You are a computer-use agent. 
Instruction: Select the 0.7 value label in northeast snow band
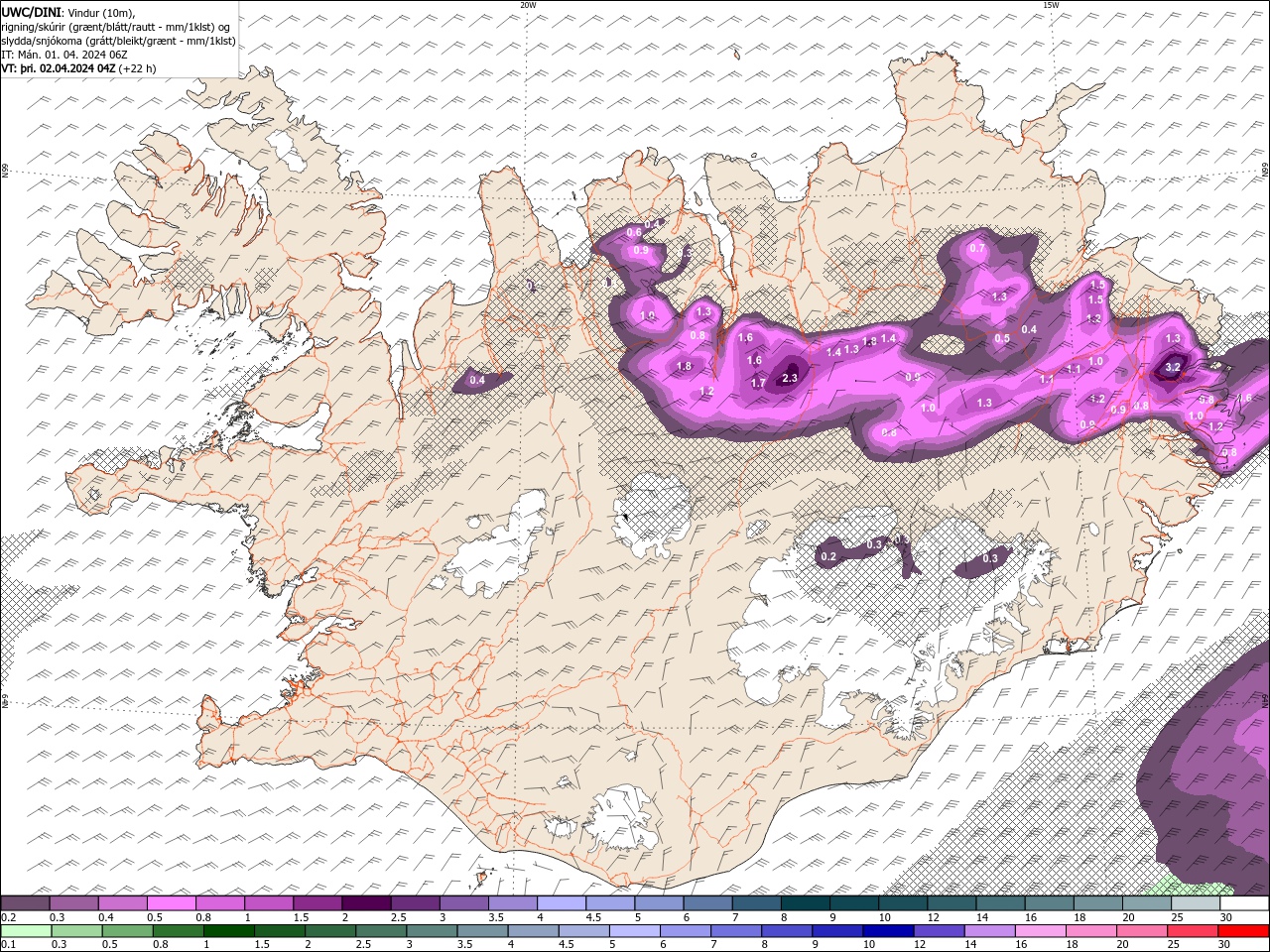pos(977,248)
